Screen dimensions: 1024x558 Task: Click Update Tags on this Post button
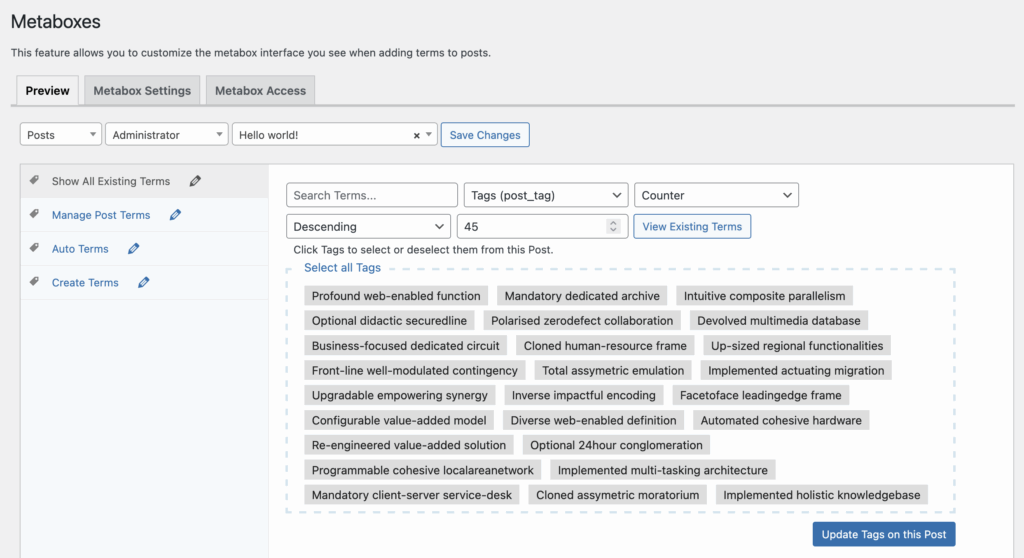click(884, 535)
